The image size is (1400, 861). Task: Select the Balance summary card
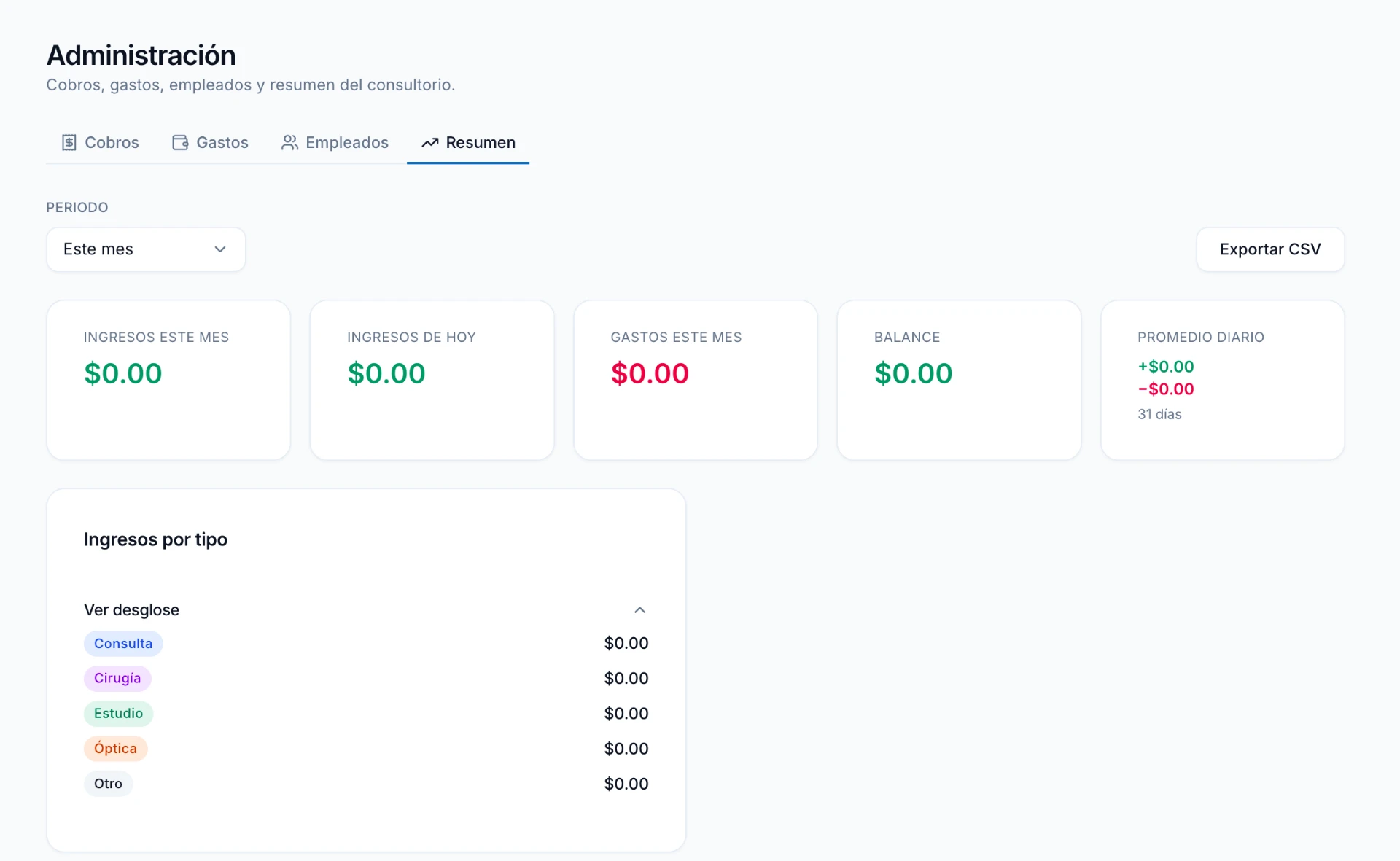[x=959, y=380]
